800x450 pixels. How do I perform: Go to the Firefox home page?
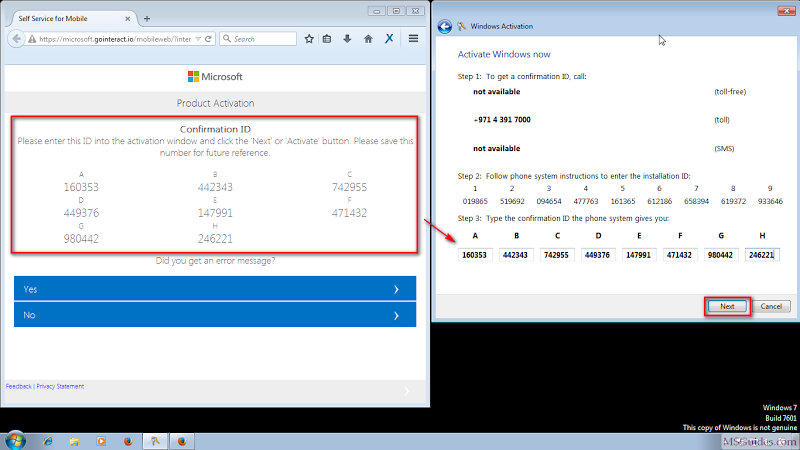[x=368, y=39]
